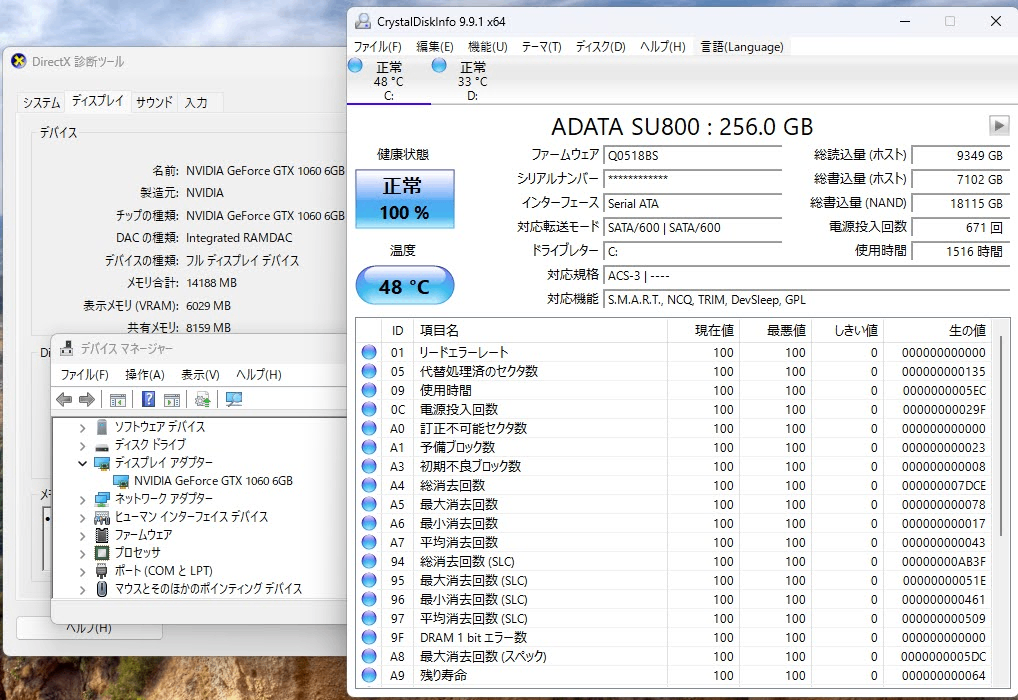The height and width of the screenshot is (700, 1018).
Task: Click CrystalDiskInfo title bar app icon
Action: [x=362, y=21]
